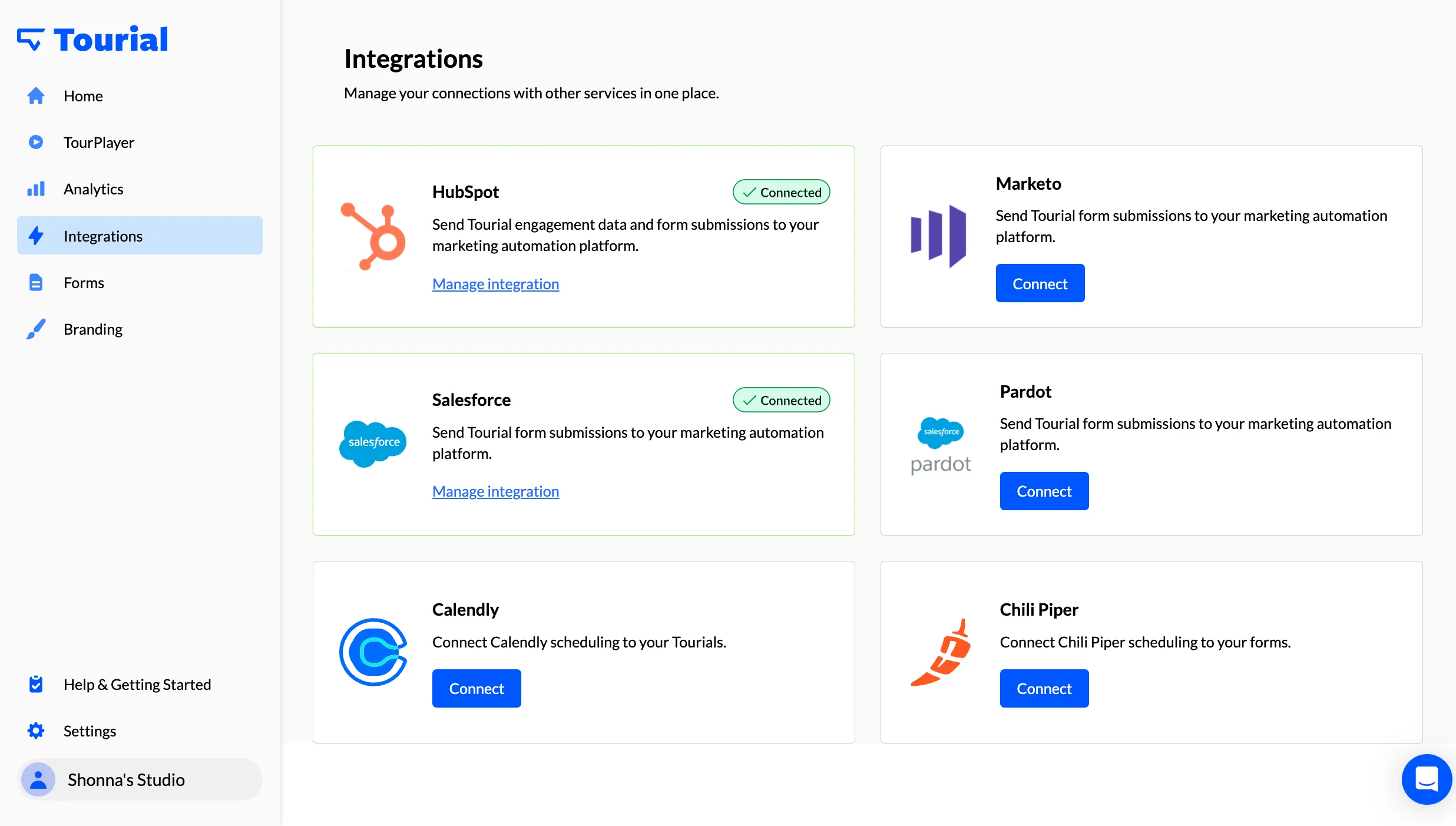1456x826 pixels.
Task: Click 'Connect Calendly scheduling to your Tourials' text
Action: click(x=579, y=642)
